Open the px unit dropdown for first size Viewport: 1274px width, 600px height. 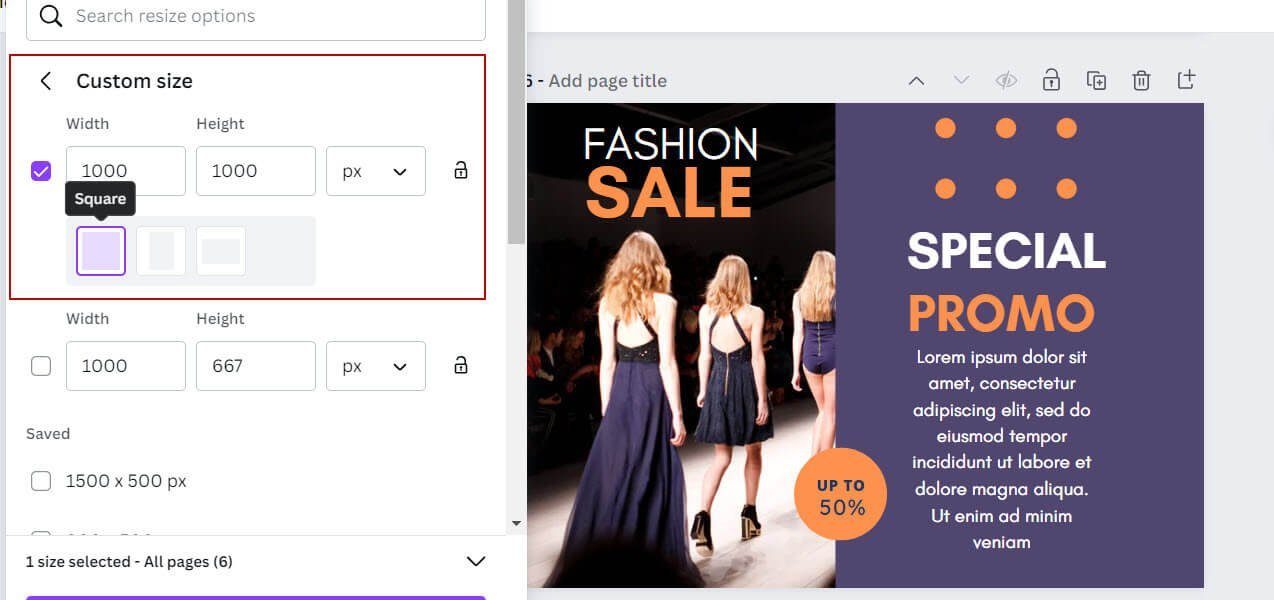[x=376, y=171]
